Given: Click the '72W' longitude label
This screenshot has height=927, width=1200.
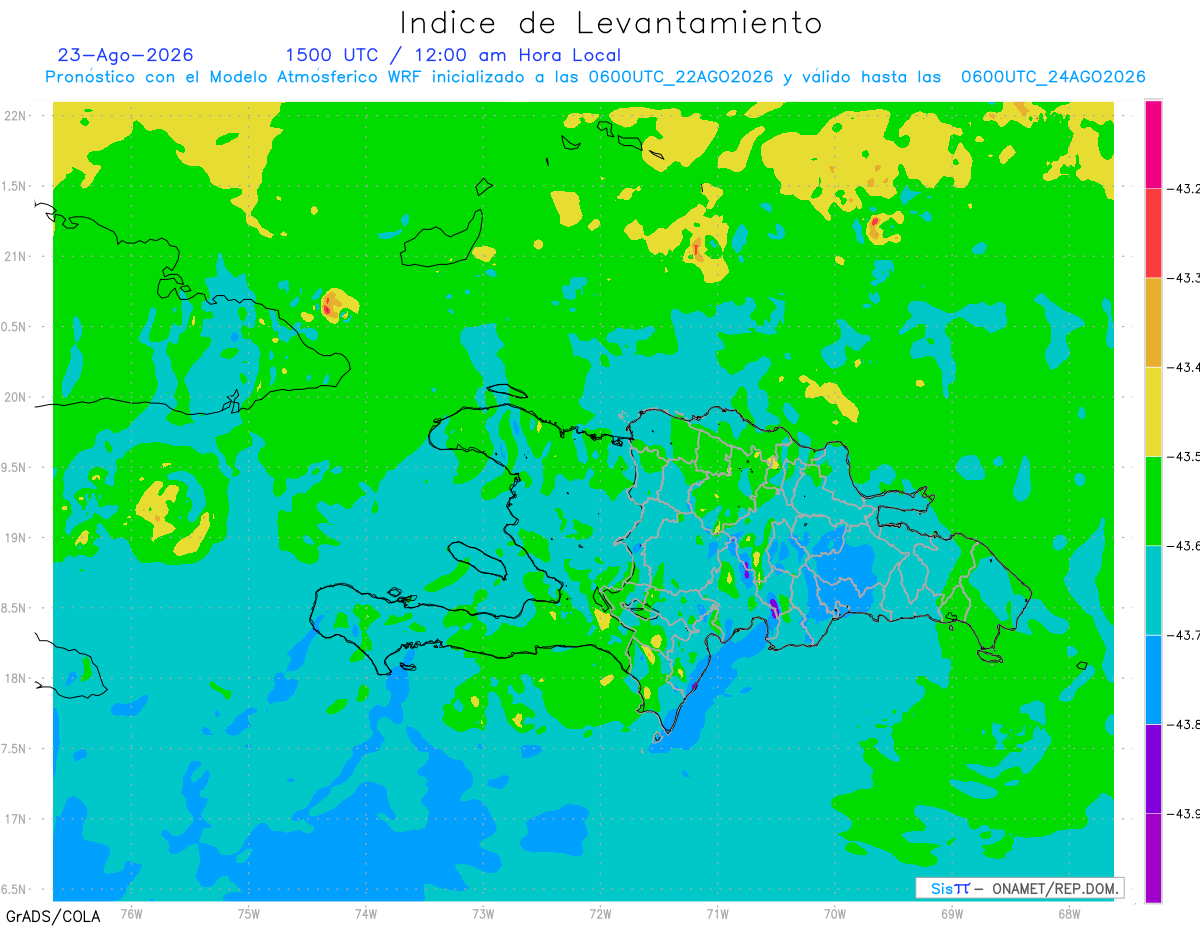Looking at the screenshot, I should 600,914.
